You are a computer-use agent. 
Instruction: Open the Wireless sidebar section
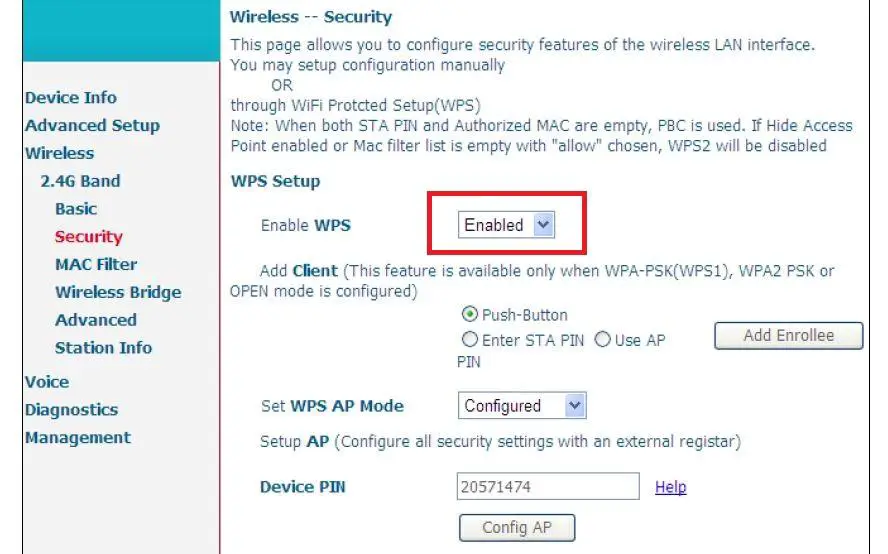pyautogui.click(x=59, y=154)
